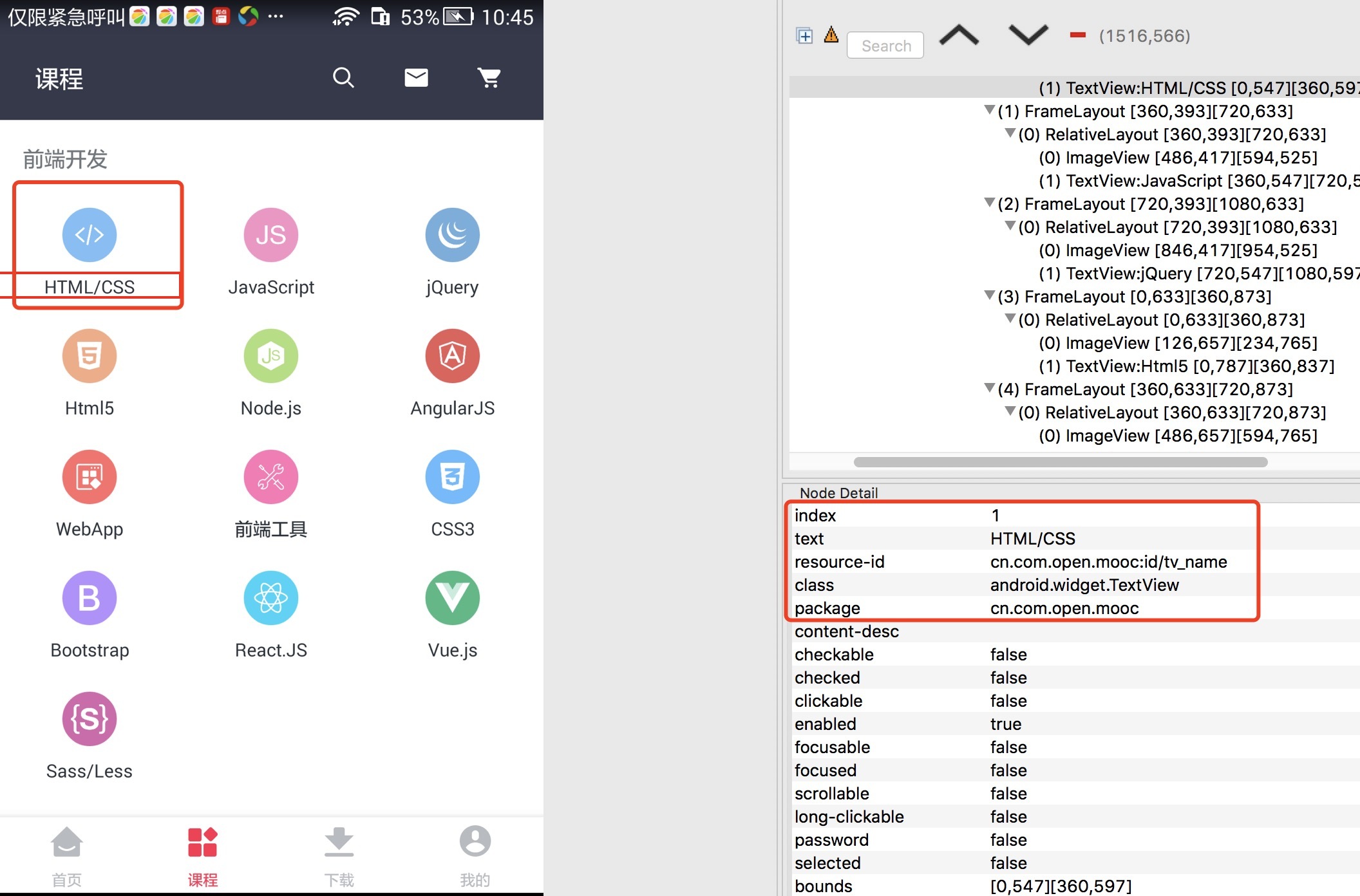
Task: Go to previous search result with up chevron
Action: click(959, 35)
